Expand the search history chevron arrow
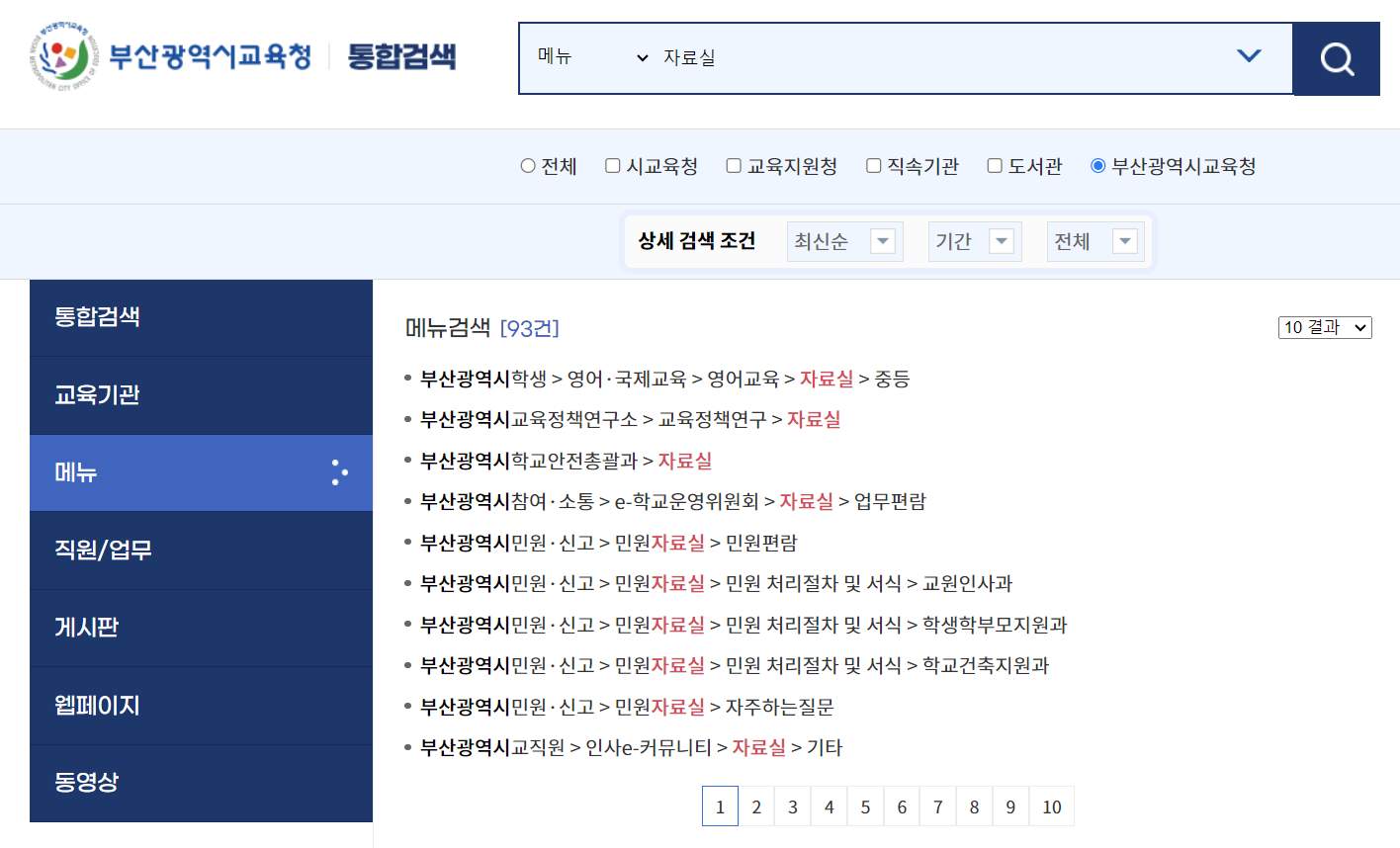The image size is (1400, 848). click(x=1249, y=56)
